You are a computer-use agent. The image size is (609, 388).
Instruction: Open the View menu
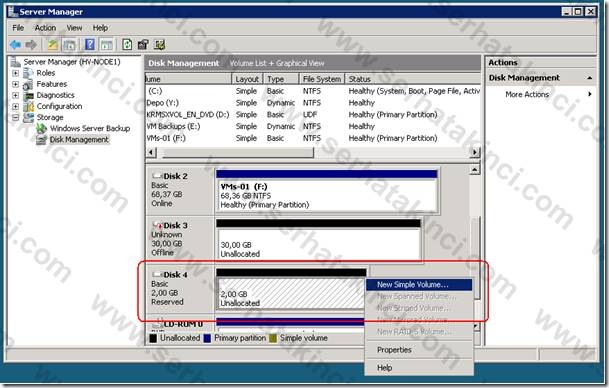pos(74,28)
